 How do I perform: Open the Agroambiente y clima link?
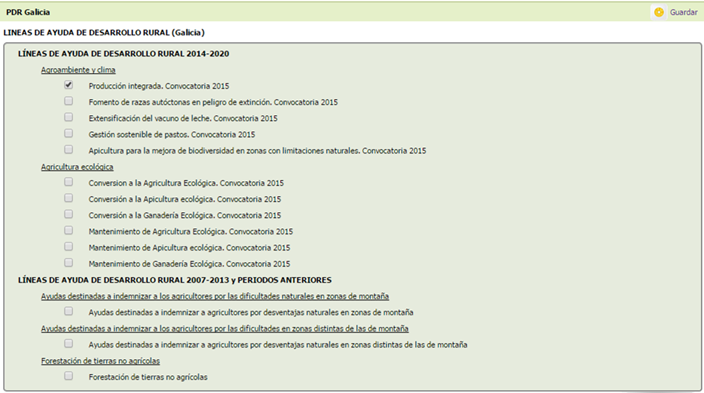[x=78, y=70]
